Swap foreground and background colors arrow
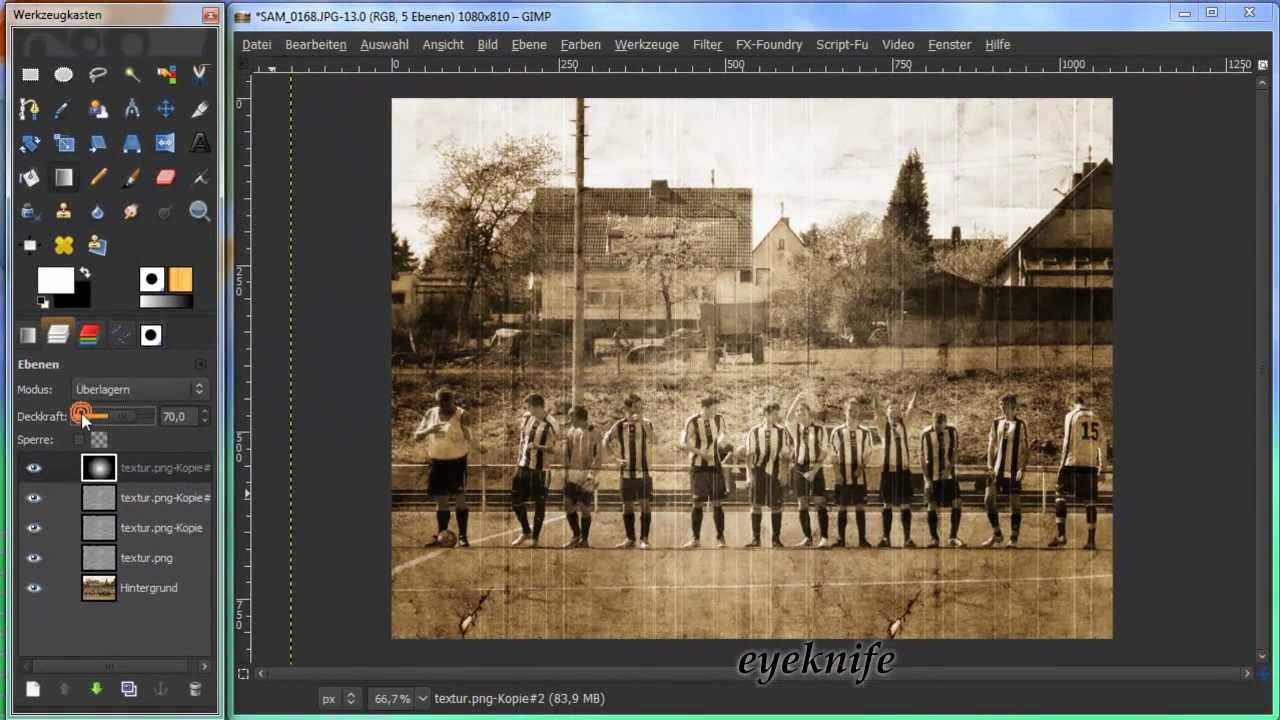Image resolution: width=1280 pixels, height=720 pixels. click(x=85, y=273)
